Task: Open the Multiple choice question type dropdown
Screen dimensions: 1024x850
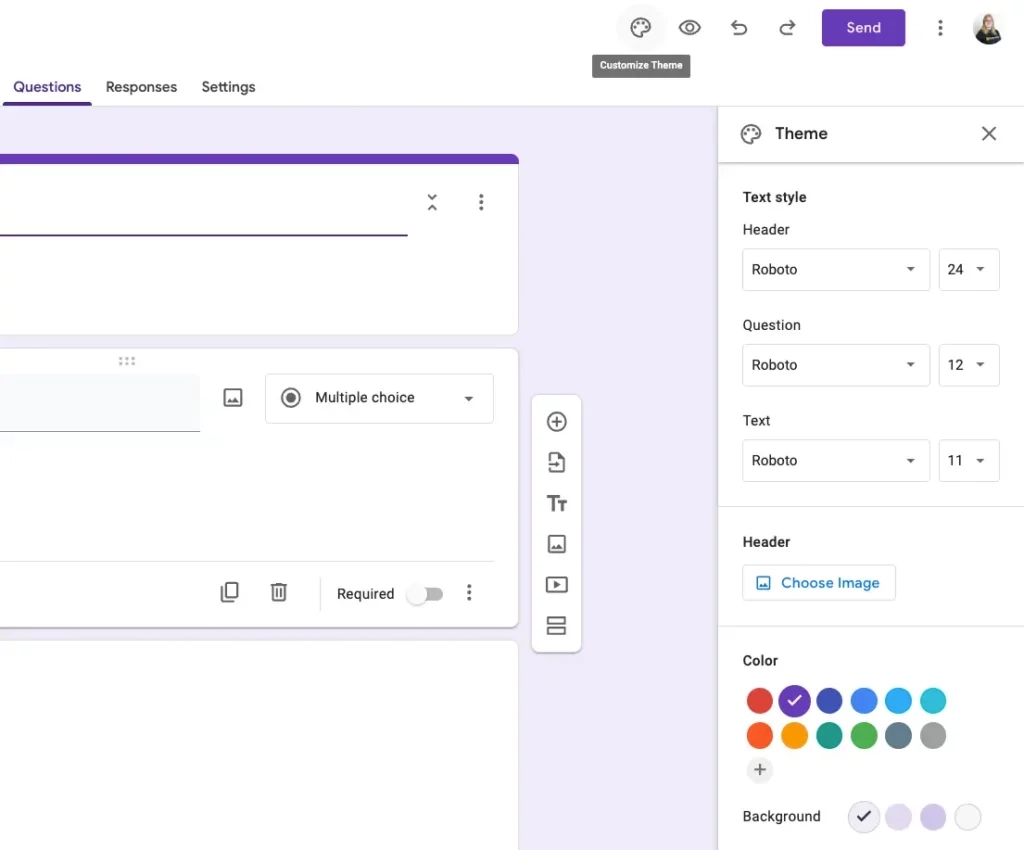Action: coord(379,398)
